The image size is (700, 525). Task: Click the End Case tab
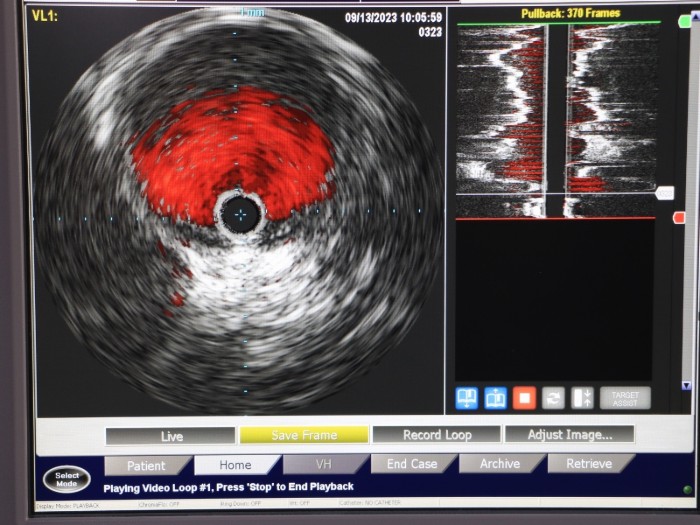click(x=412, y=464)
